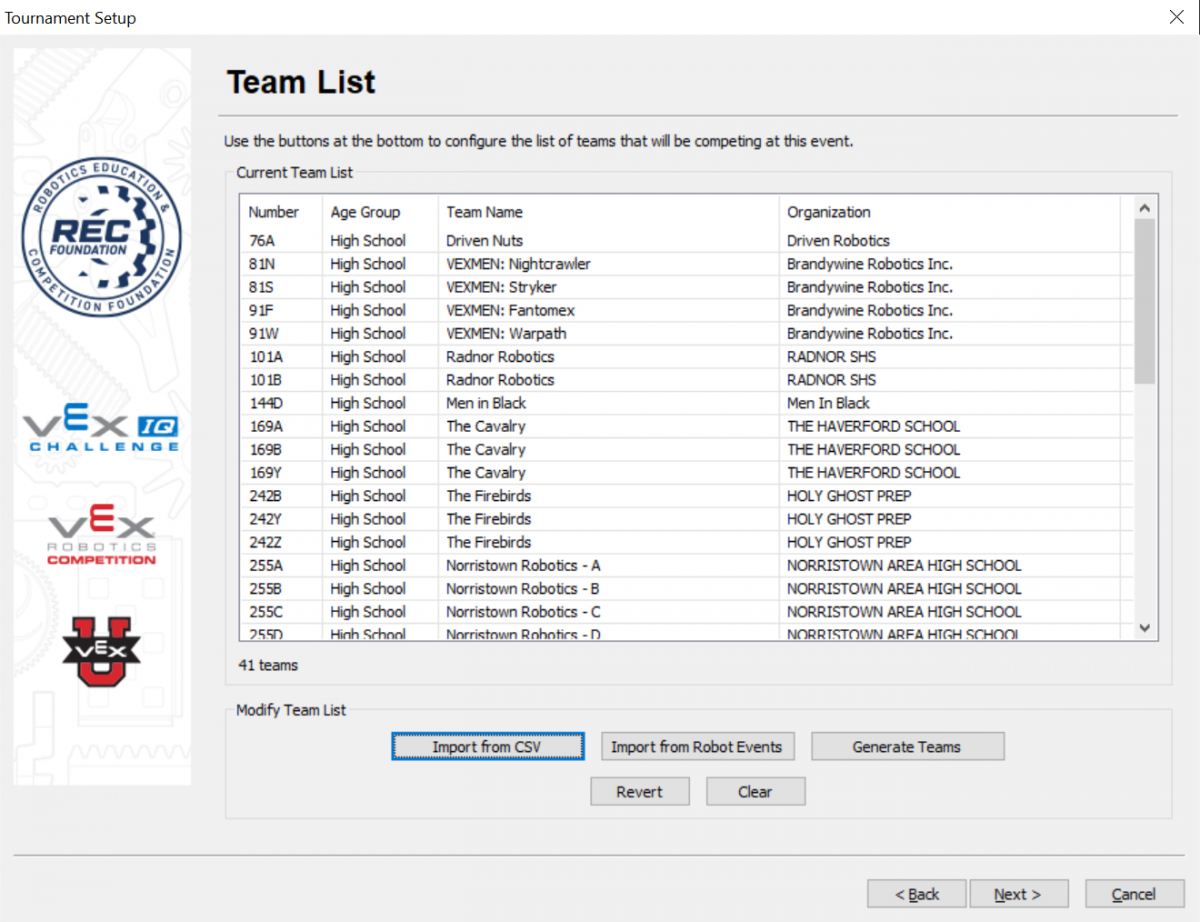Advance with the Next button
Screen dimensions: 1200x922
(x=1019, y=893)
